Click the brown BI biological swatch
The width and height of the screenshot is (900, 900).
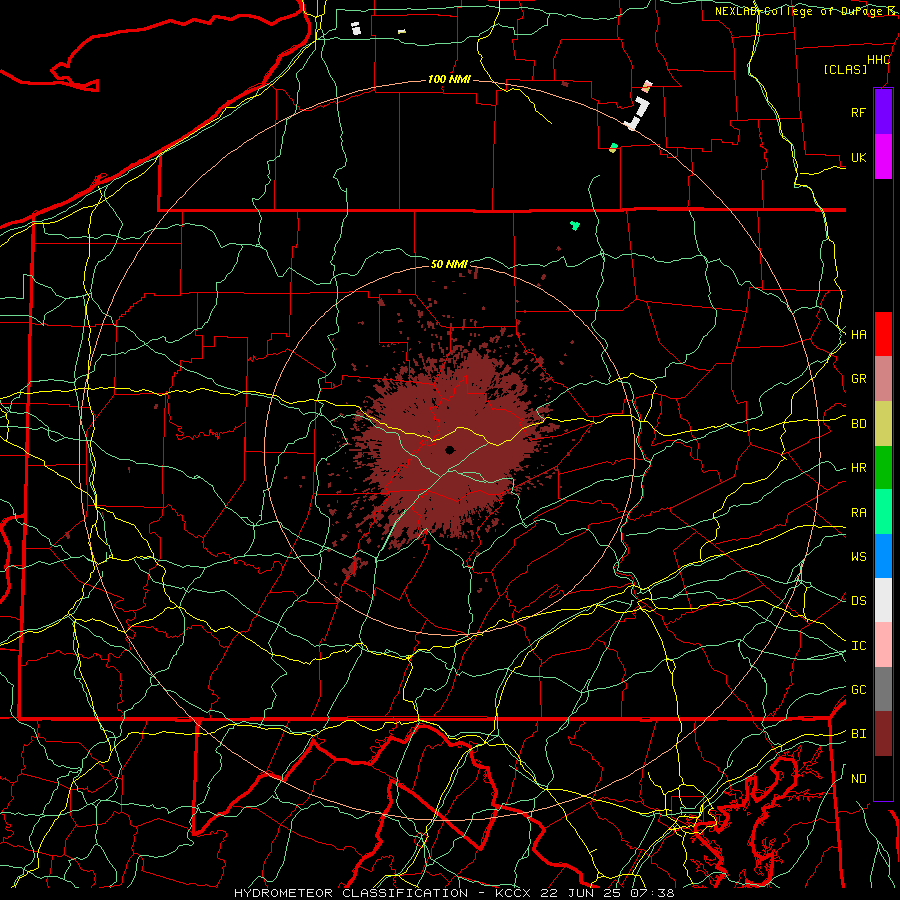[883, 734]
